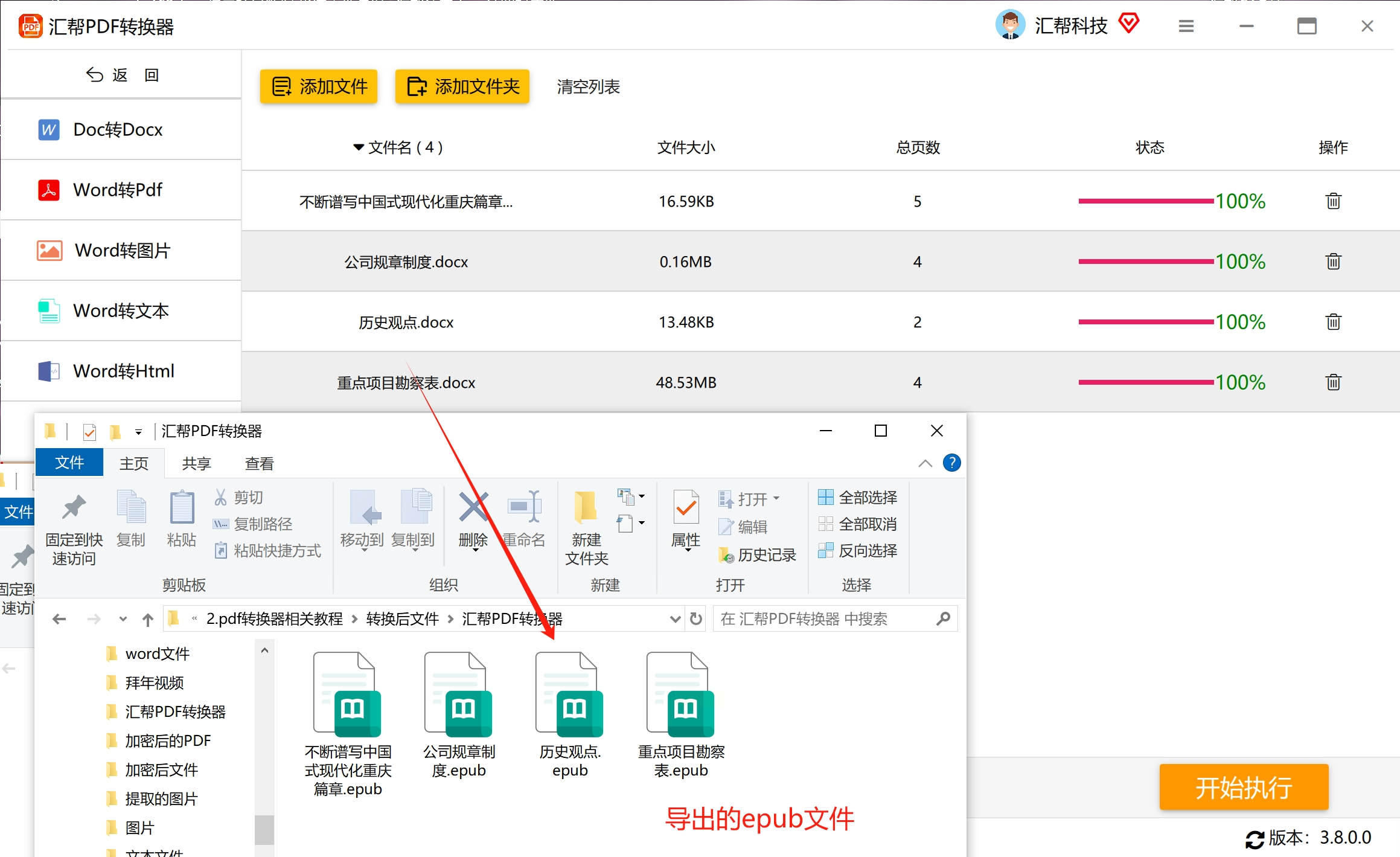Screen dimensions: 1400x857
Task: Expand the address bar path dropdown
Action: [x=675, y=619]
